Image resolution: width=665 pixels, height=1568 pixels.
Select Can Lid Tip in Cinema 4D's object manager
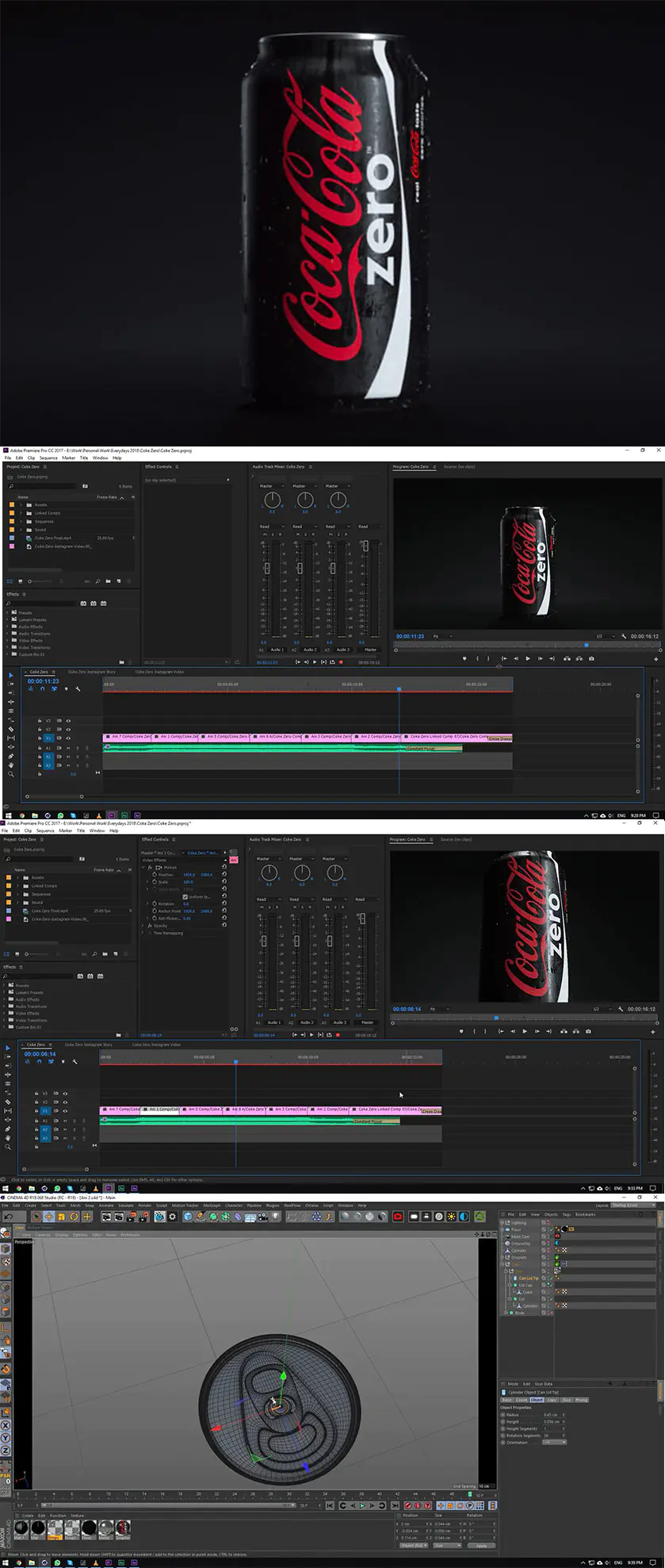529,1278
